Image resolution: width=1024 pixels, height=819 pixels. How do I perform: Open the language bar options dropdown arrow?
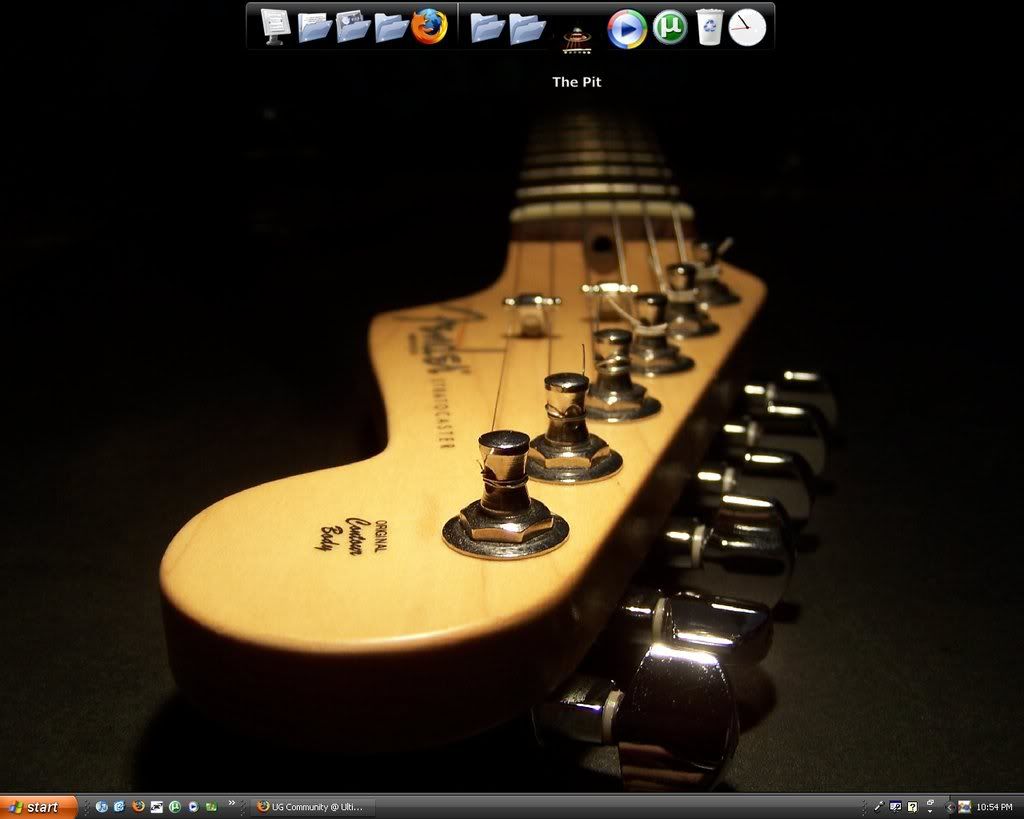coord(930,810)
